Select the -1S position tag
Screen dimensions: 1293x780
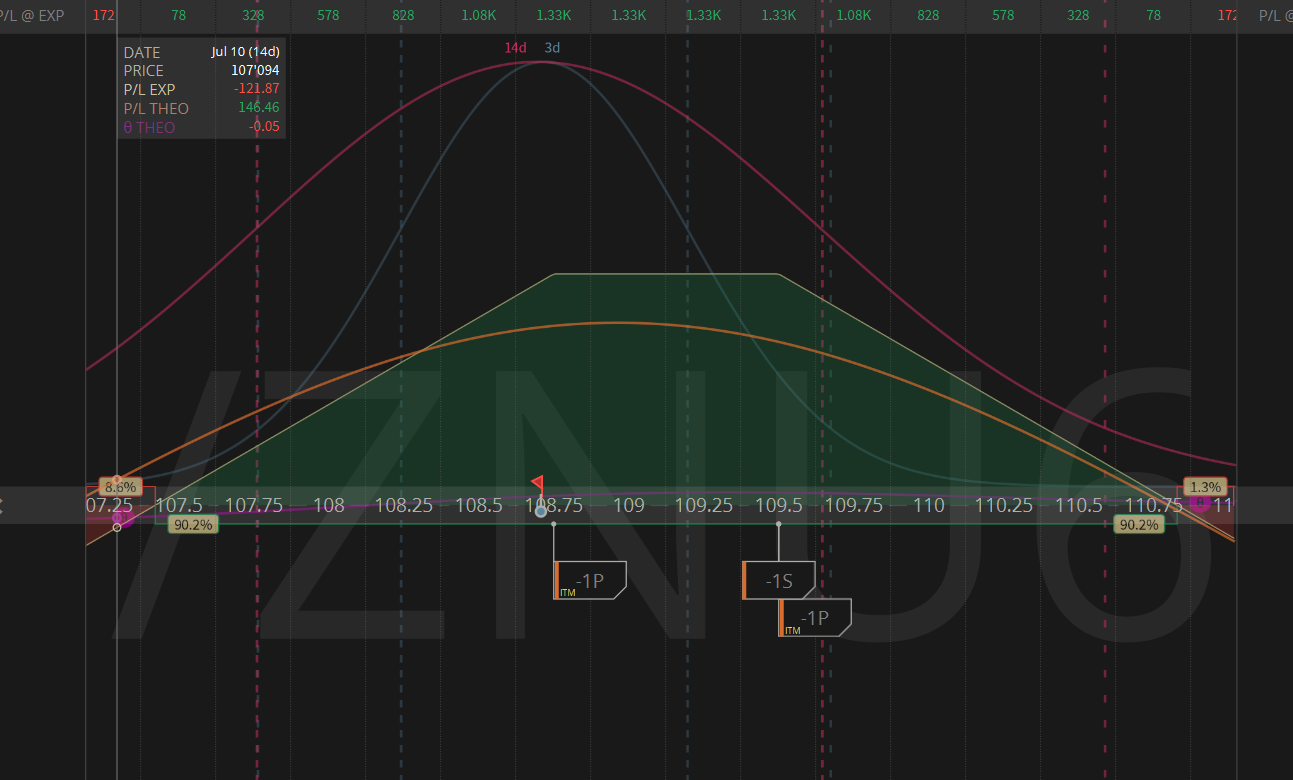[x=778, y=580]
